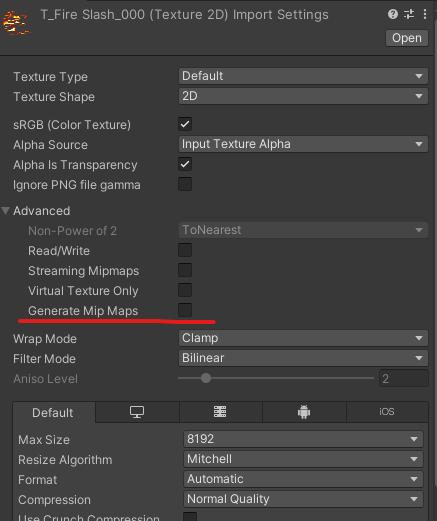The height and width of the screenshot is (521, 437).
Task: Switch to the Android platform tab
Action: tap(304, 412)
